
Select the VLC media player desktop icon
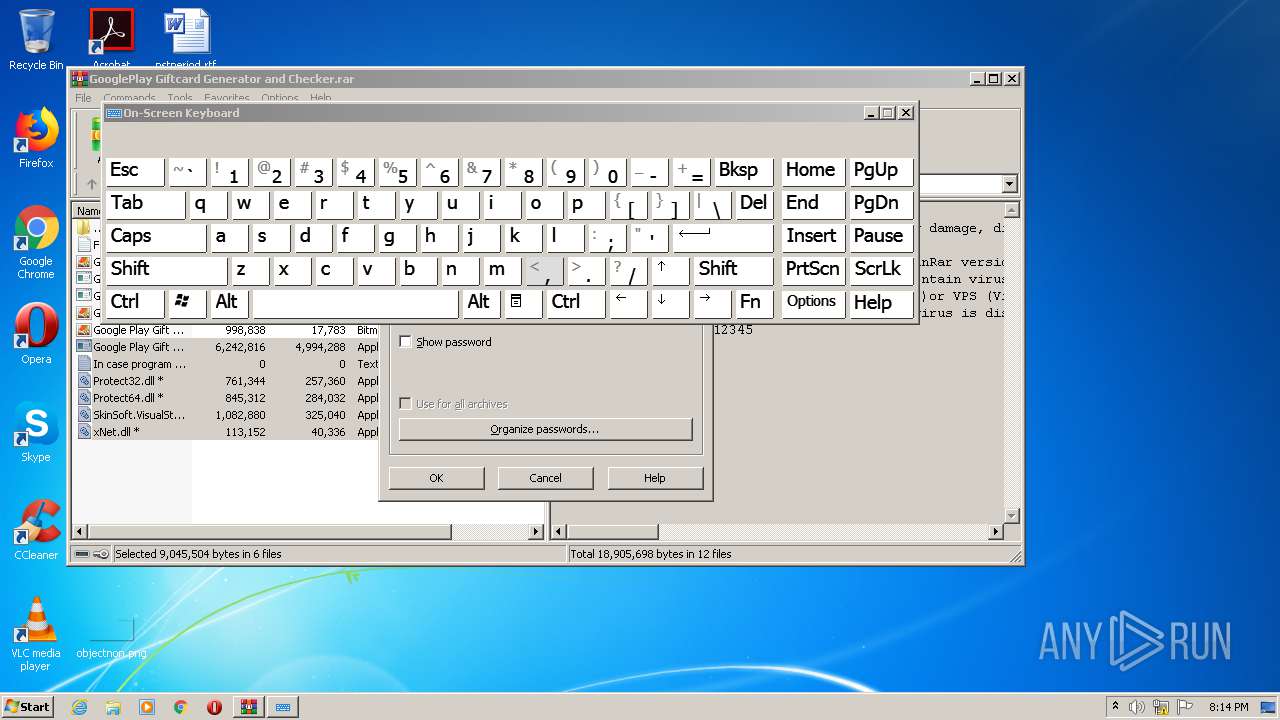tap(36, 634)
